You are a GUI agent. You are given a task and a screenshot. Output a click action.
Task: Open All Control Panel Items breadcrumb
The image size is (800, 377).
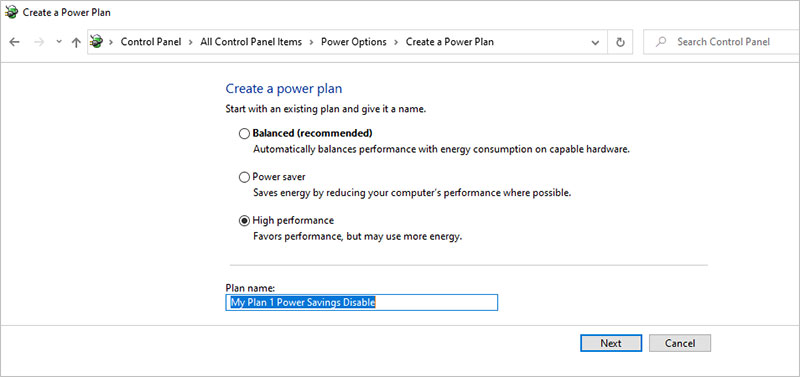click(x=251, y=42)
